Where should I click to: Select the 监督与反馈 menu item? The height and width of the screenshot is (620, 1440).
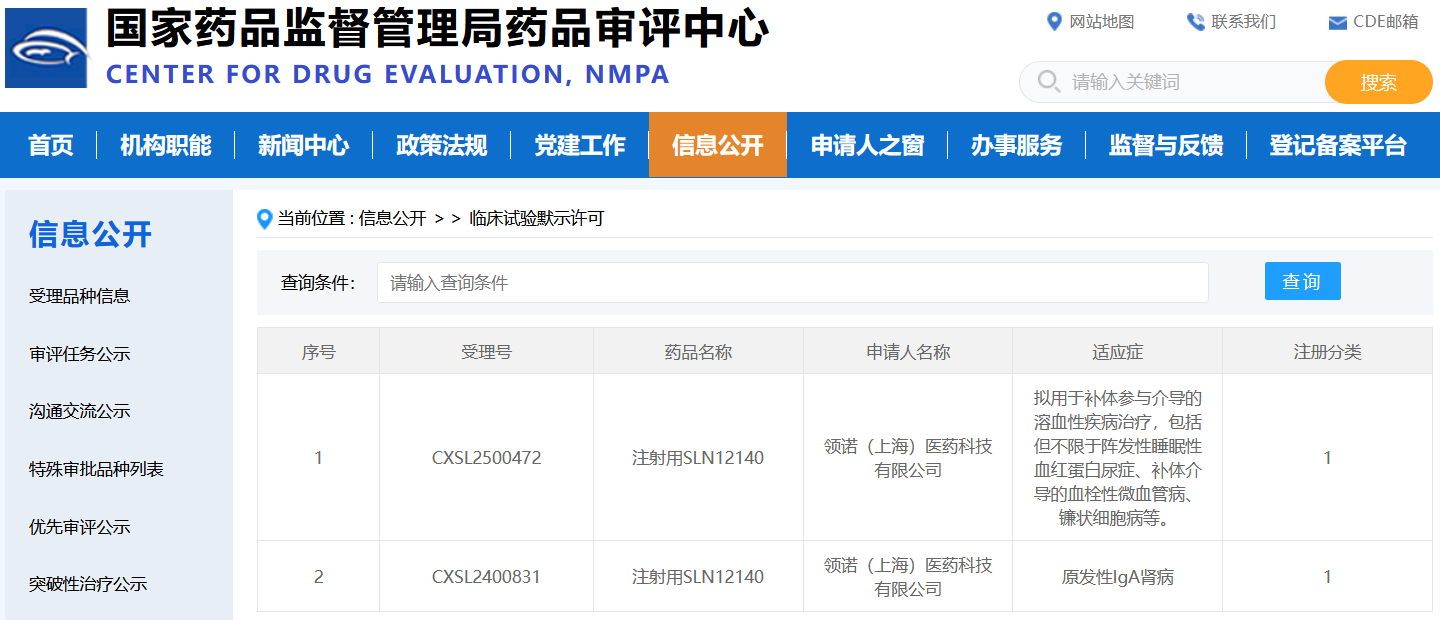[1165, 144]
